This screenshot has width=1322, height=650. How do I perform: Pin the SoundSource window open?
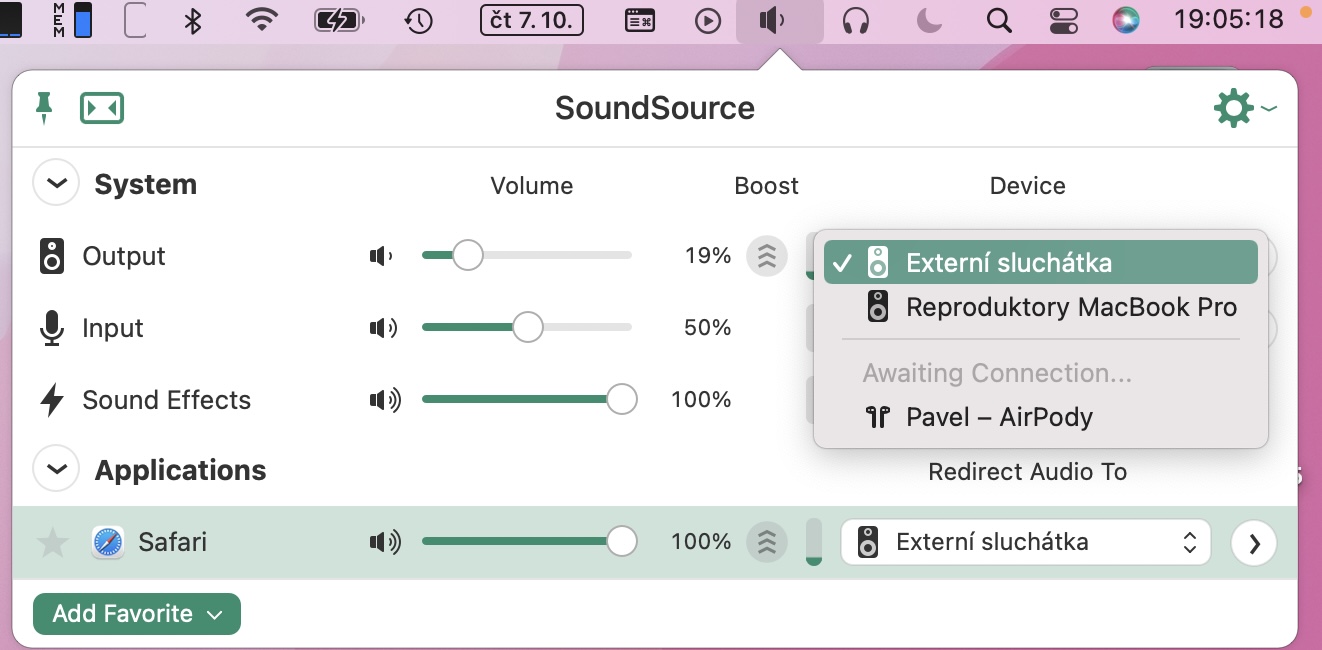coord(43,107)
